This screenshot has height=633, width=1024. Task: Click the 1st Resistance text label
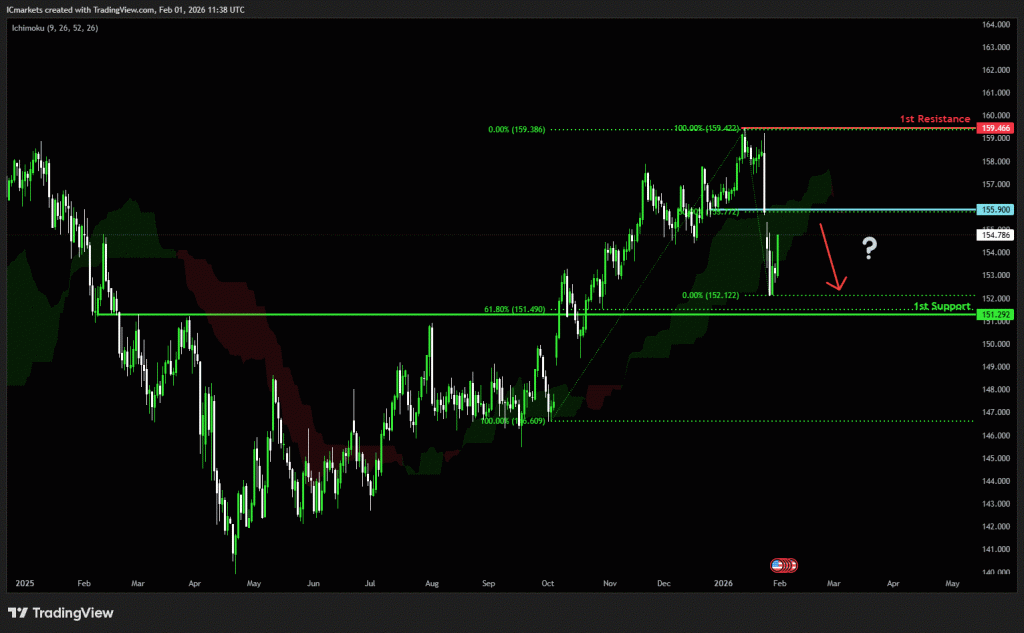pos(934,119)
